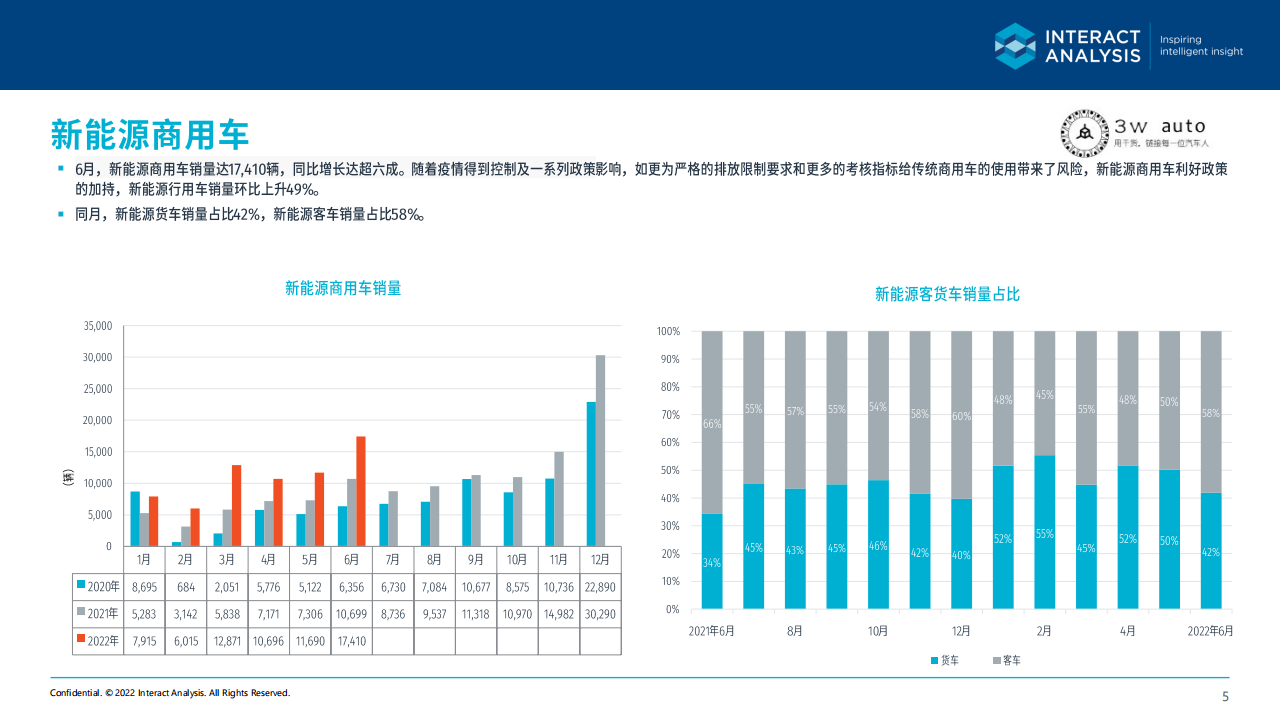1280x720 pixels.
Task: Click the blue 2020年 legend swatch
Action: pos(82,583)
